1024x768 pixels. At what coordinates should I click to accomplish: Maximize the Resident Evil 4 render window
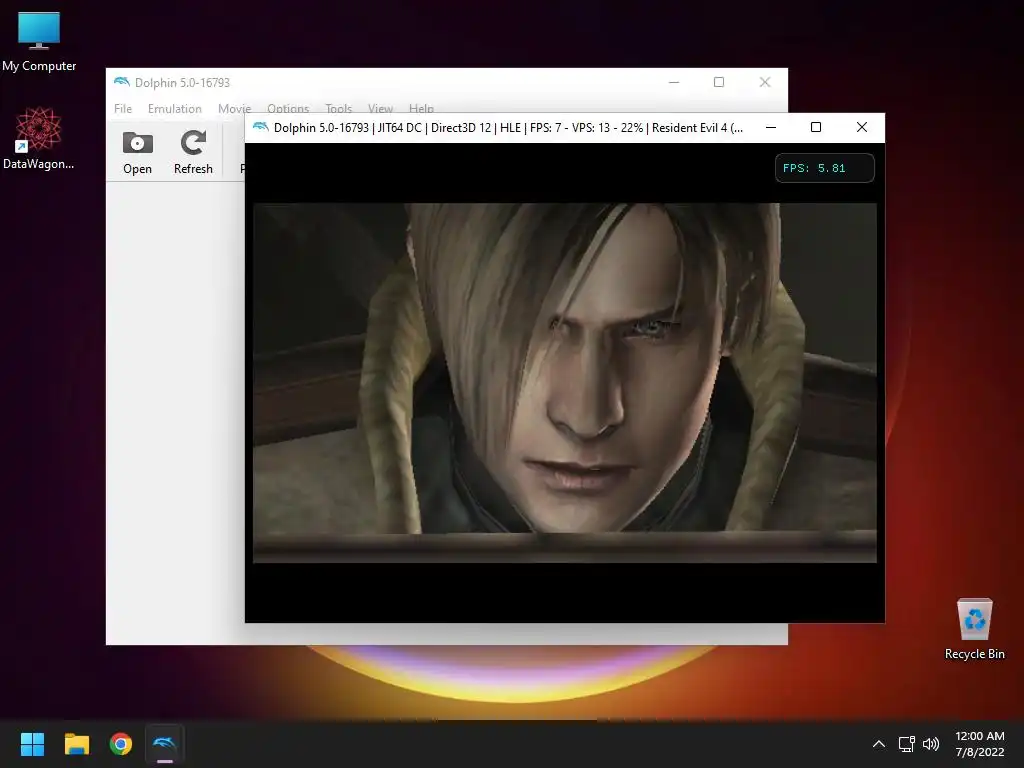click(x=816, y=127)
